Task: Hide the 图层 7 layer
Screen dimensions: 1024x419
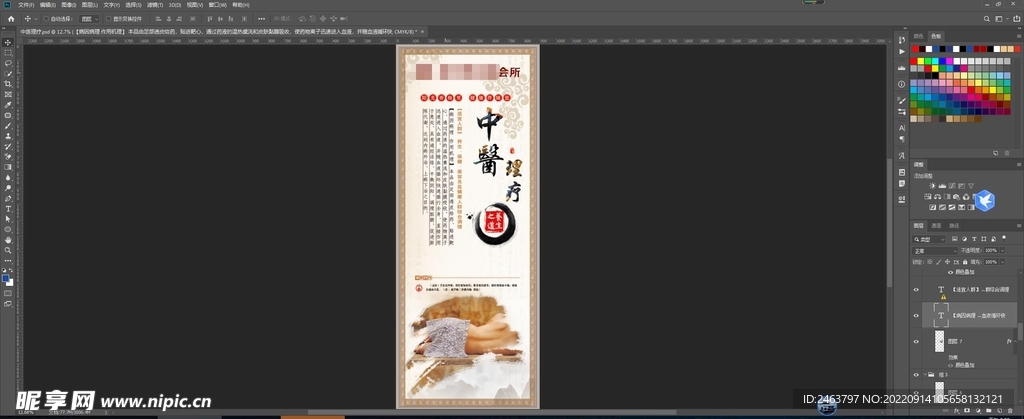Action: pos(916,341)
